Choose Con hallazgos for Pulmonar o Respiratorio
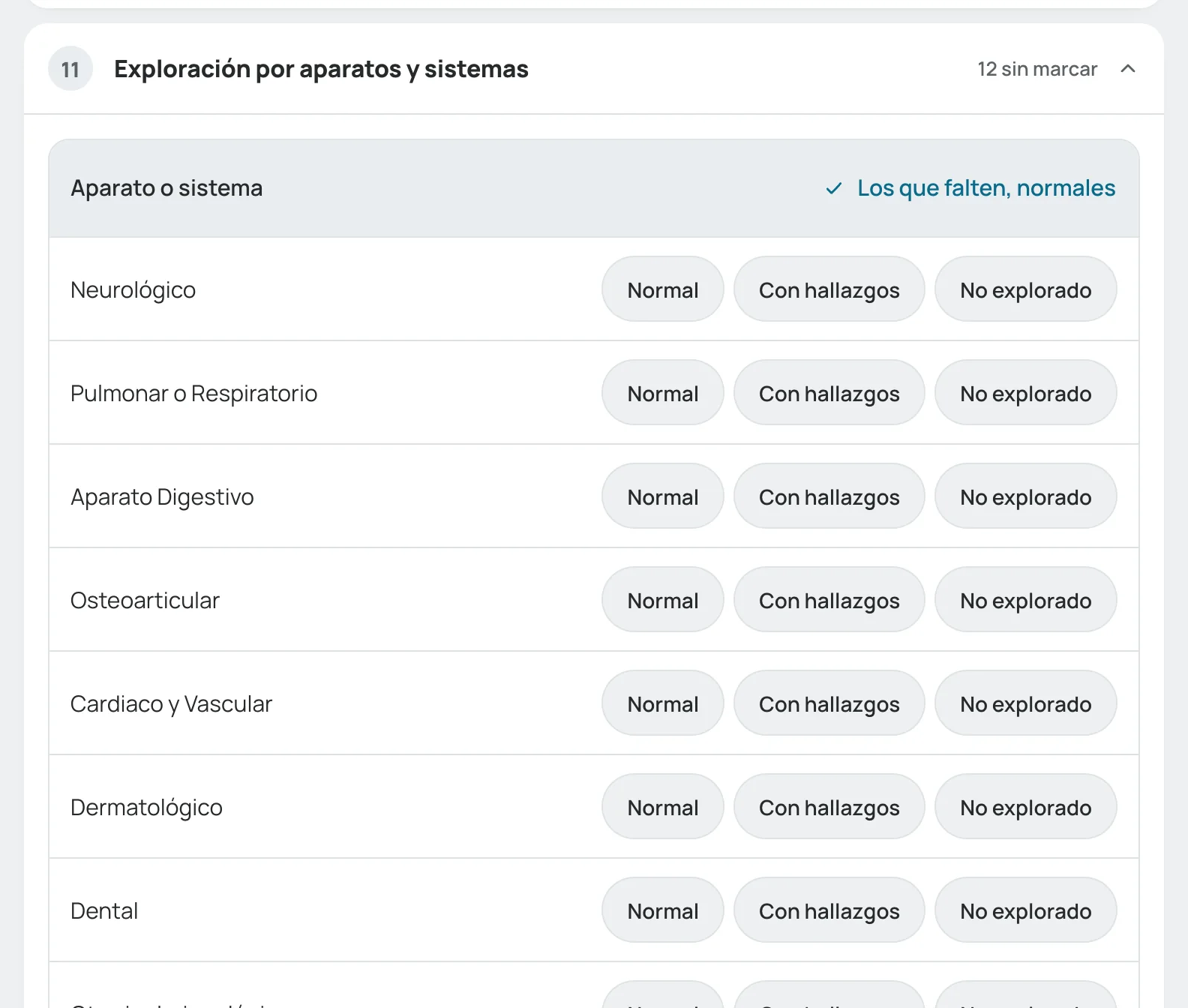The width and height of the screenshot is (1188, 1008). (x=829, y=393)
